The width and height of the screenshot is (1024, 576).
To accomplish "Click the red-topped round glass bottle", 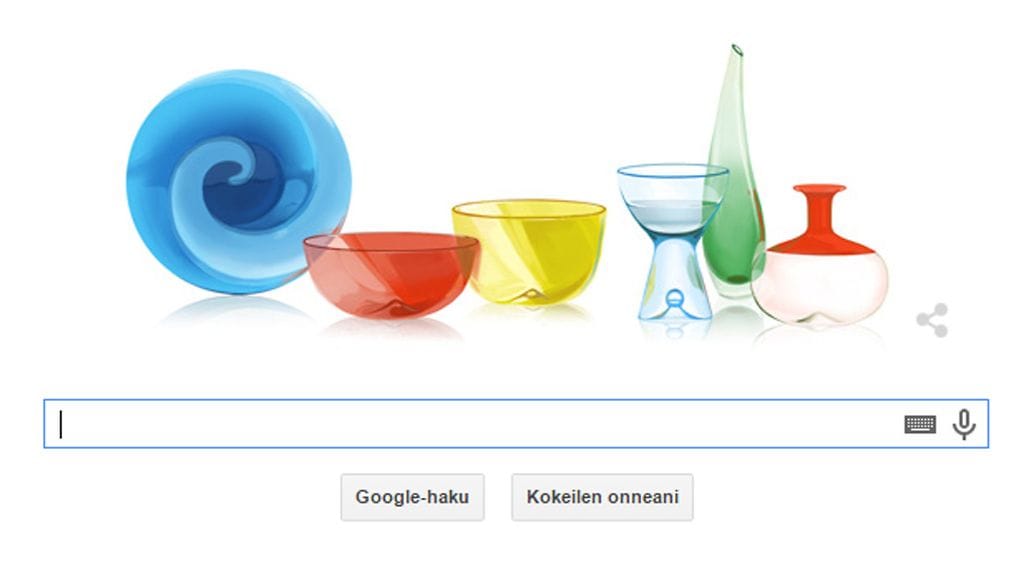I will pos(820,254).
